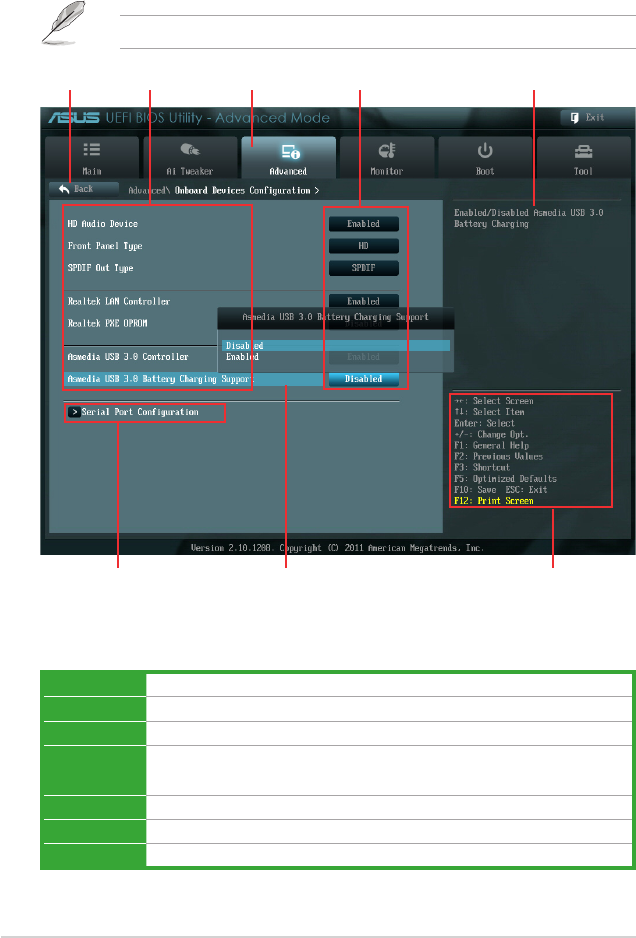636x938 pixels.
Task: Select the HD Audio Device row
Action: click(102, 224)
